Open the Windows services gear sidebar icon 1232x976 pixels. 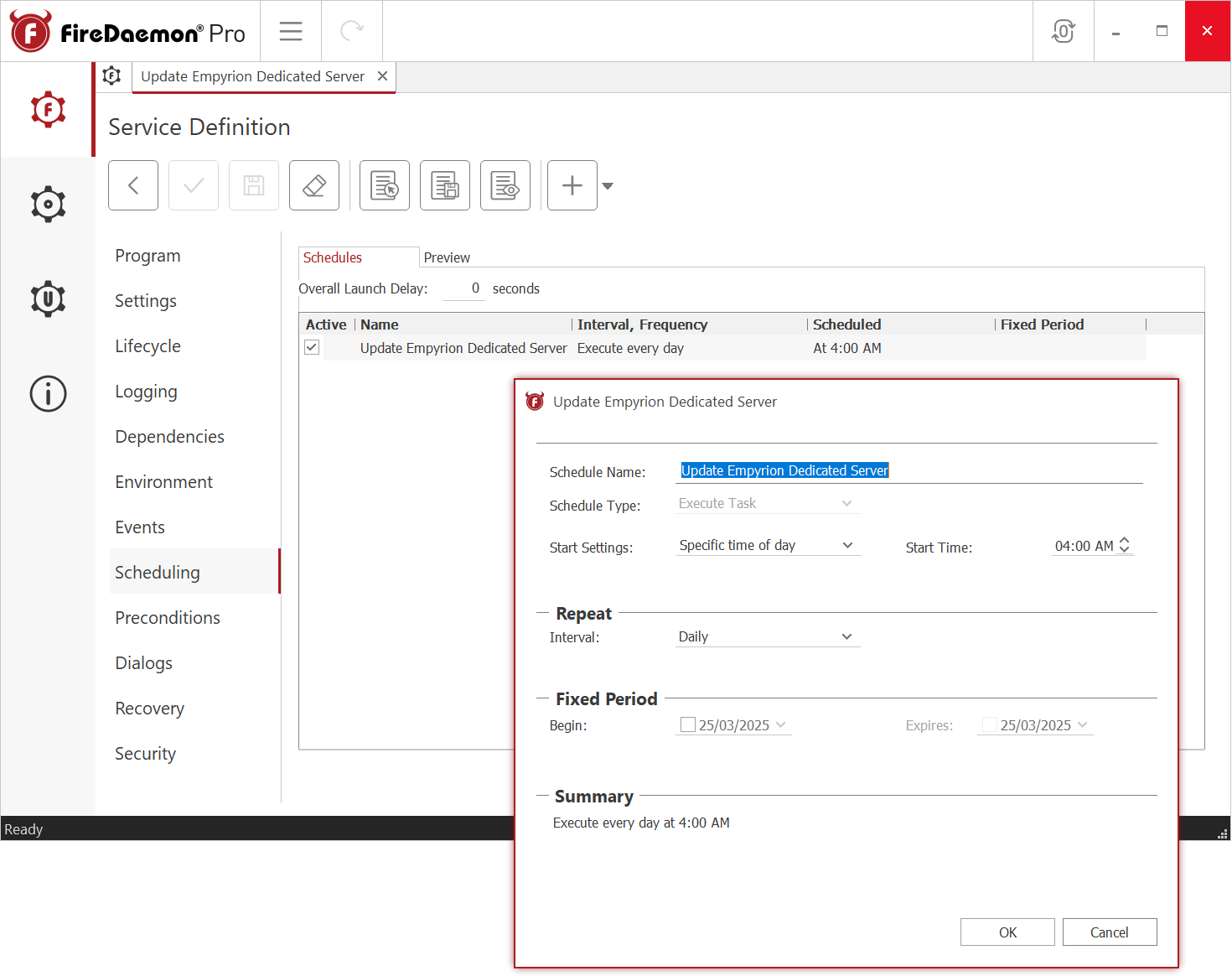click(48, 204)
